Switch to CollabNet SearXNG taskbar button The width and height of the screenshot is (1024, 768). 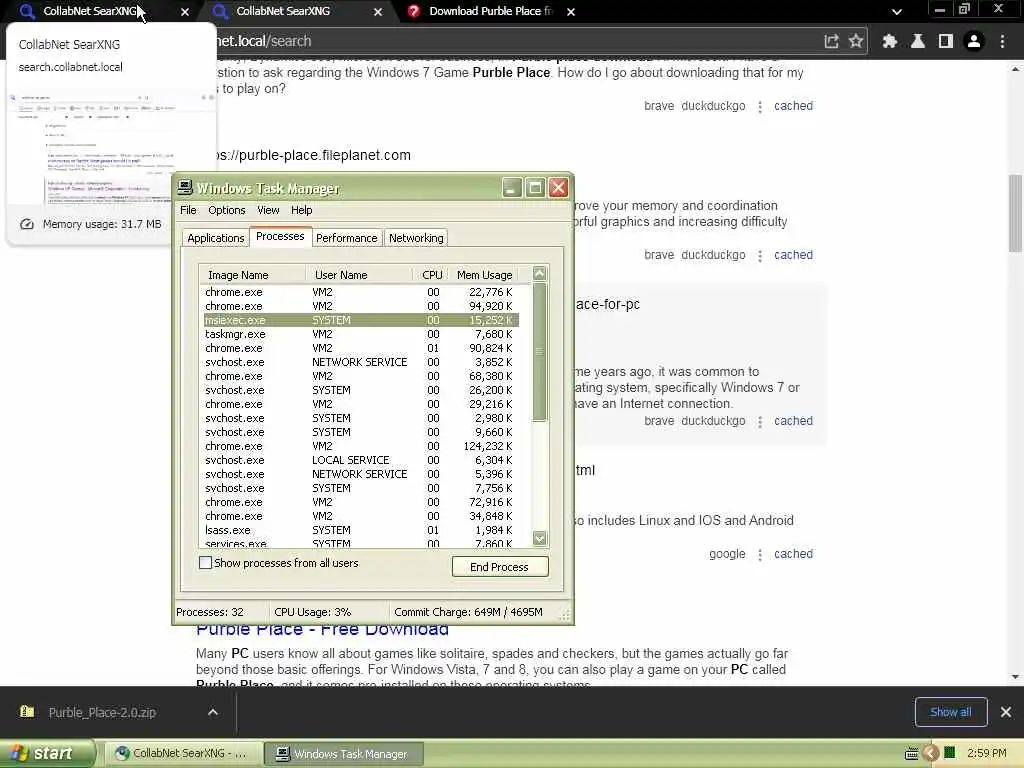coord(183,754)
